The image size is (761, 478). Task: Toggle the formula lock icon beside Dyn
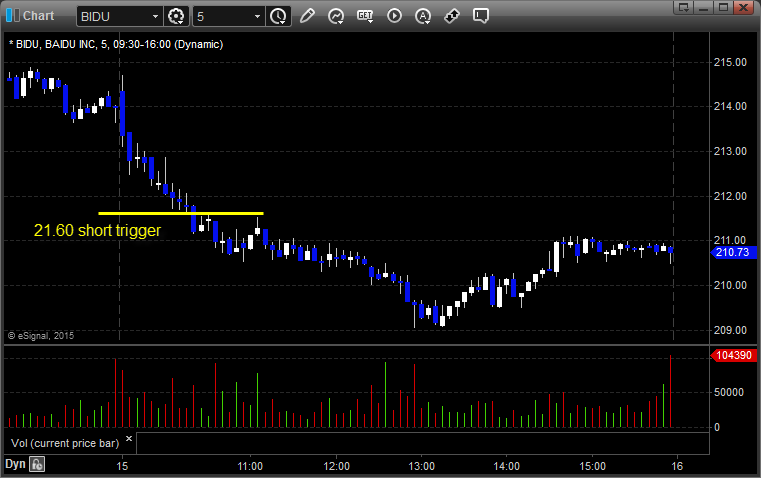click(37, 464)
